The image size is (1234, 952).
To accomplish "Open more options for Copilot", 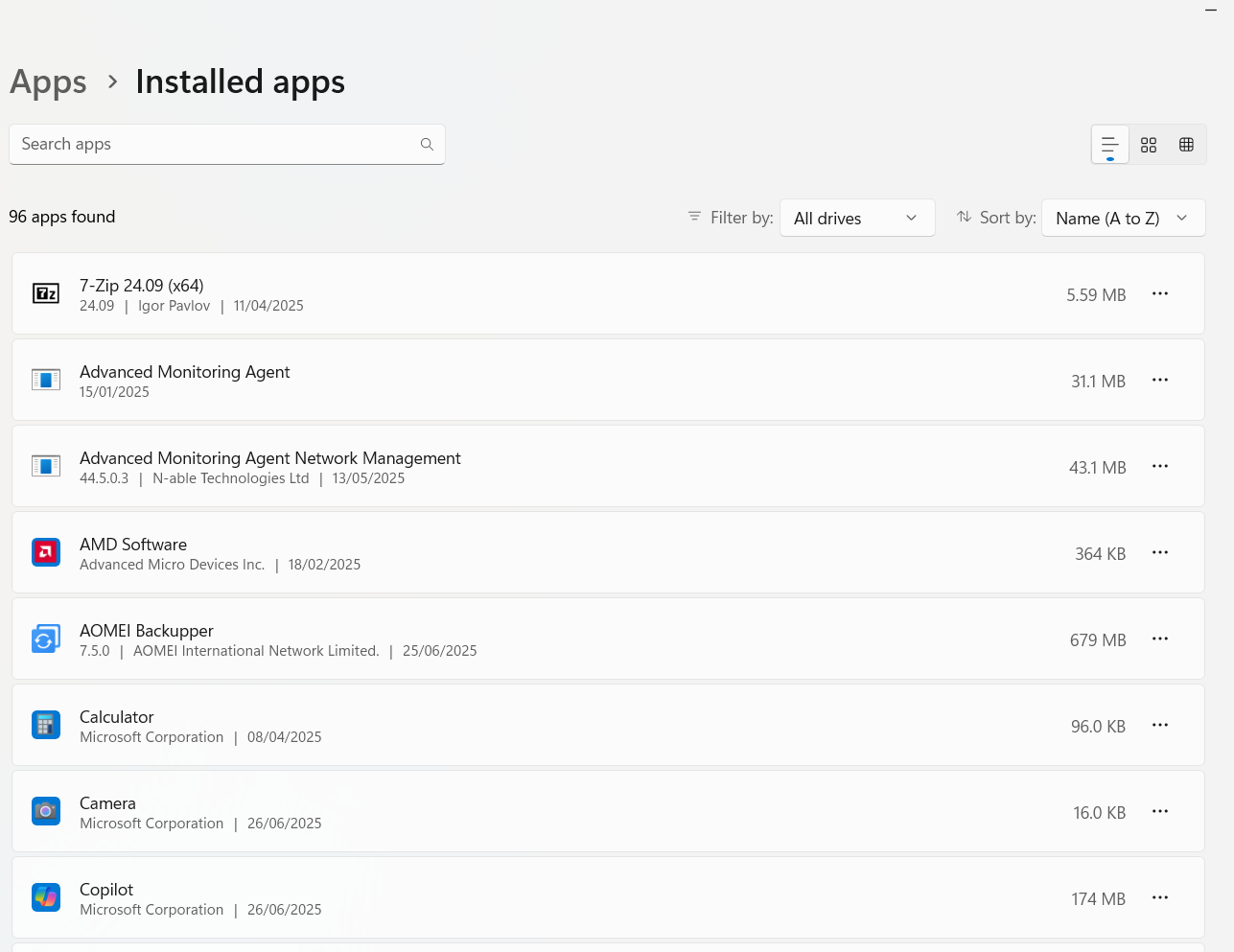I will click(1160, 897).
